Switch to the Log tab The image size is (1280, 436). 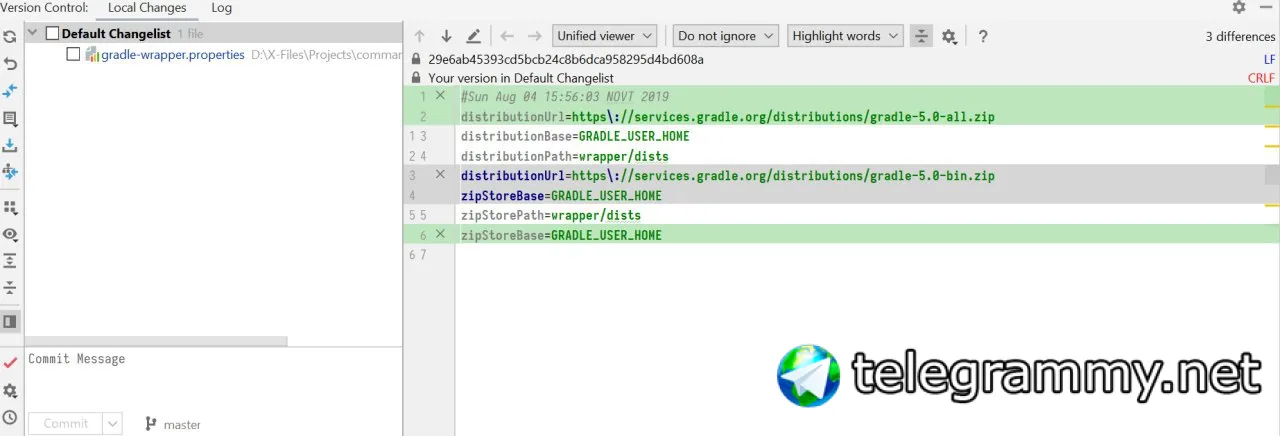pos(222,8)
